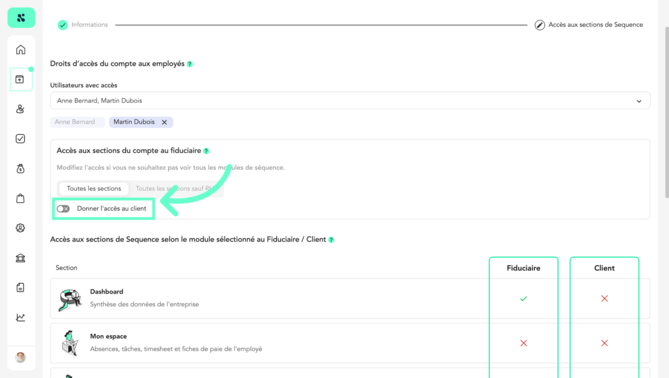Screen dimensions: 669x378
Task: Click the green Sequence logo icon
Action: click(21, 18)
